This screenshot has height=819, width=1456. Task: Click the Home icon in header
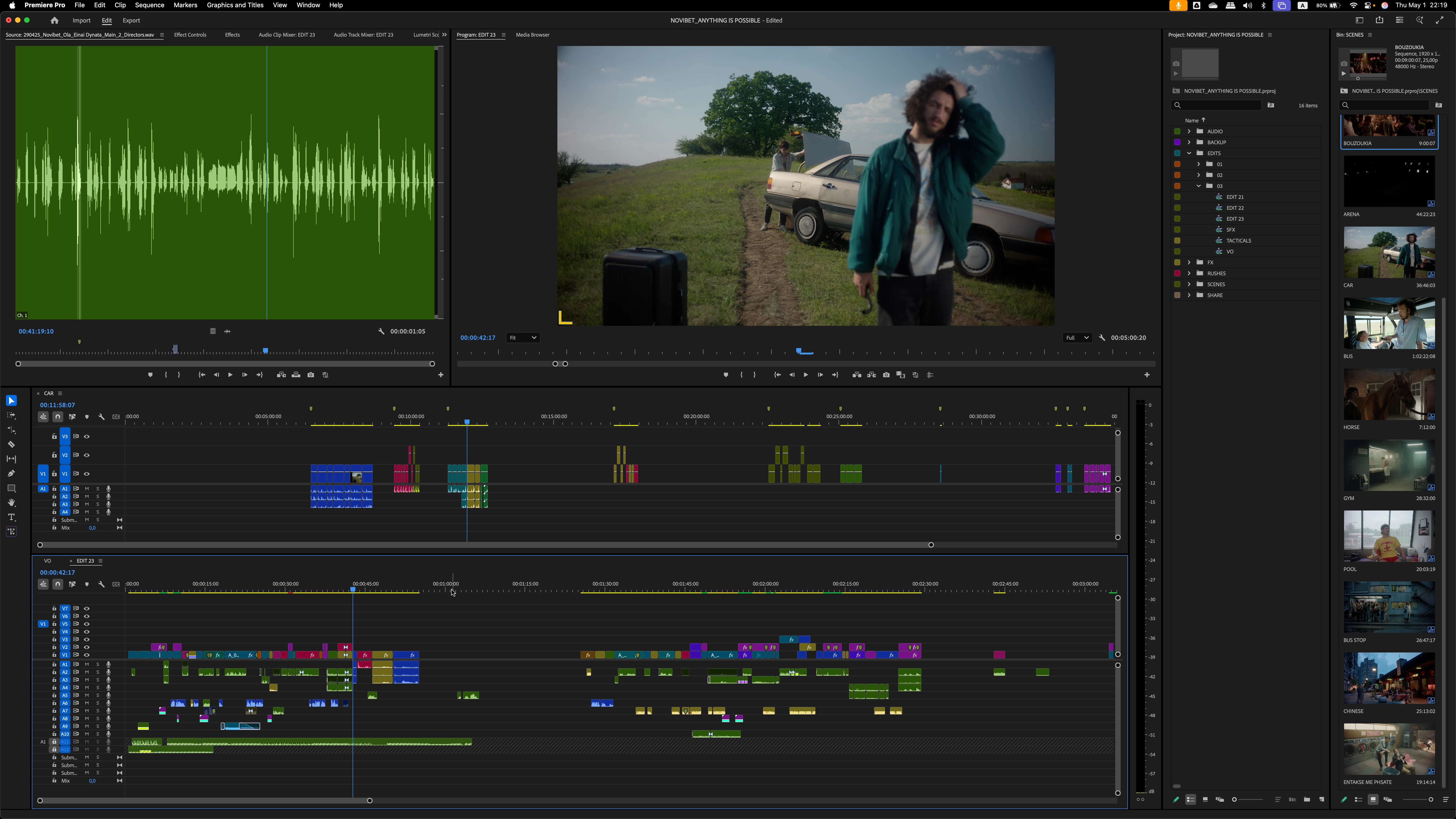(54, 20)
